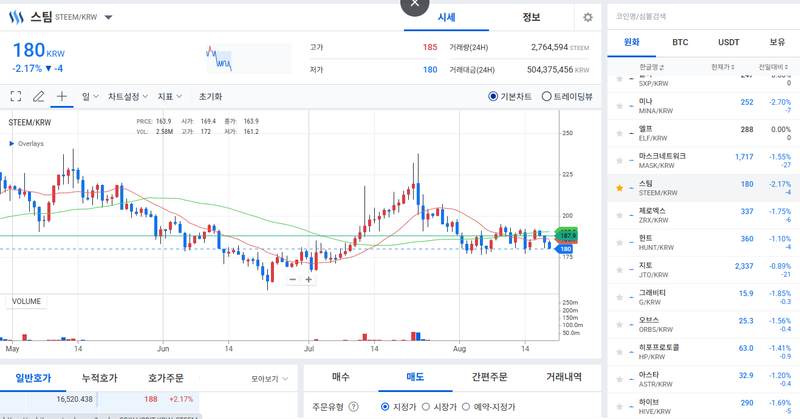Viewport: 800px width, 419px height.
Task: Click the VOLUME label button
Action: [27, 302]
